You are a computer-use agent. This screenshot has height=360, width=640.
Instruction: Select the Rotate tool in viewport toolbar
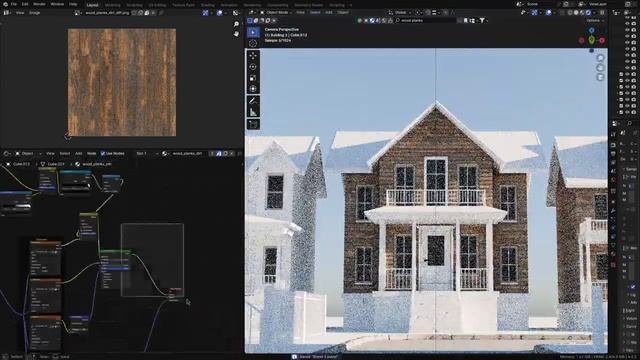coord(253,67)
